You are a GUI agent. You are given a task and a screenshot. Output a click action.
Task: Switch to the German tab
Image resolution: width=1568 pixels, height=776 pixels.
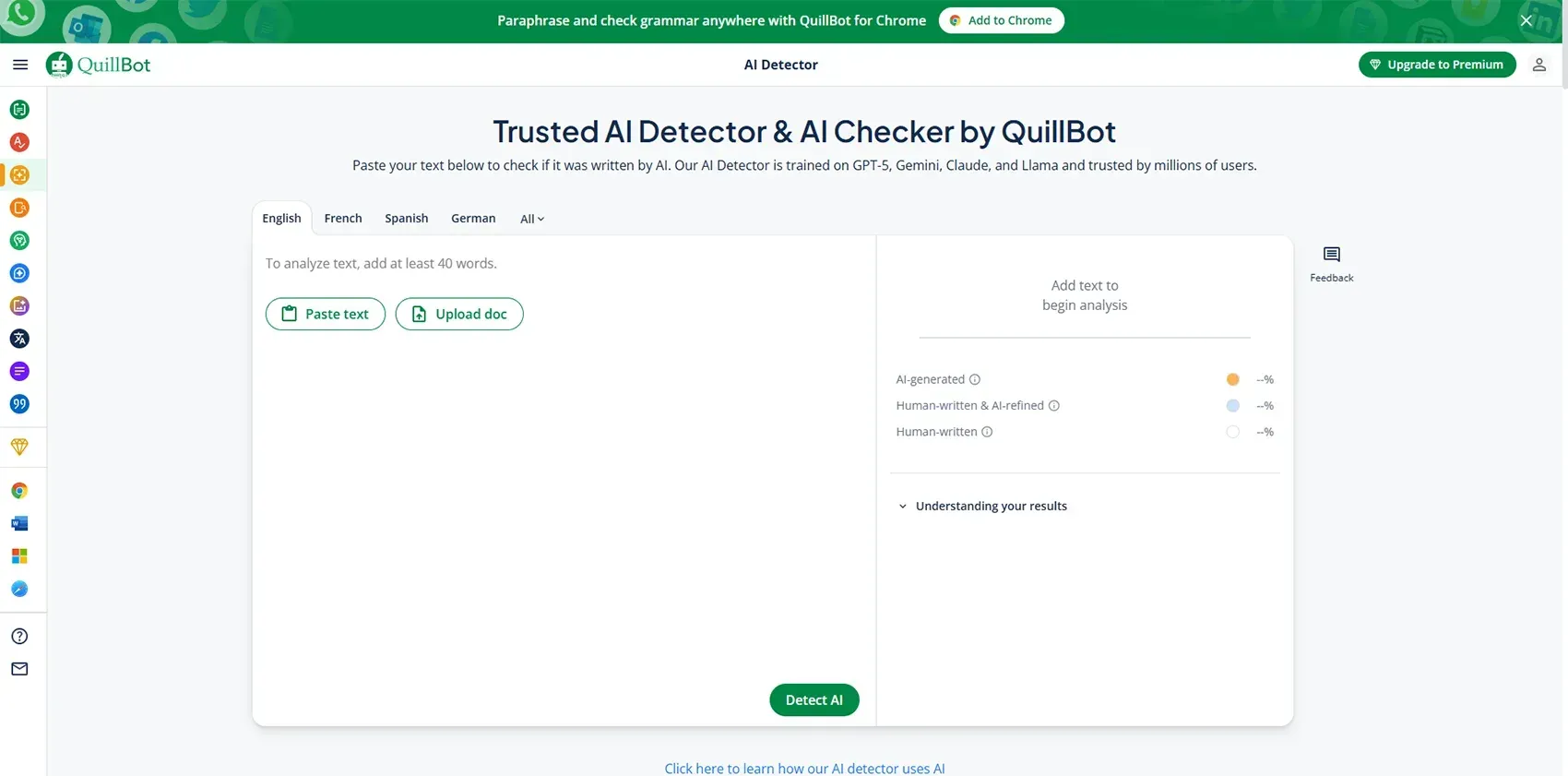coord(473,219)
